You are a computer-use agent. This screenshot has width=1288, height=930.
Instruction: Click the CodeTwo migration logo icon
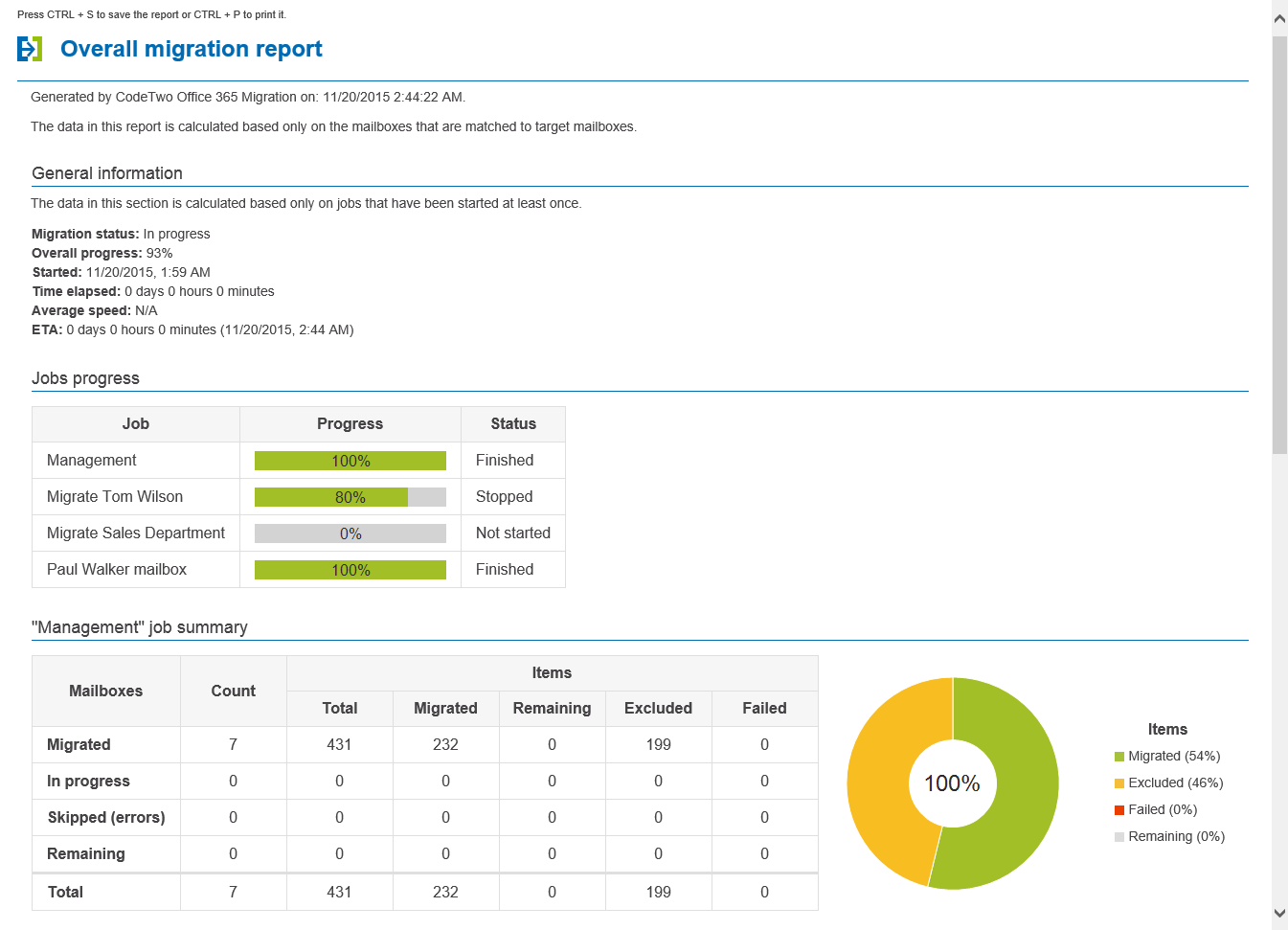pos(30,49)
